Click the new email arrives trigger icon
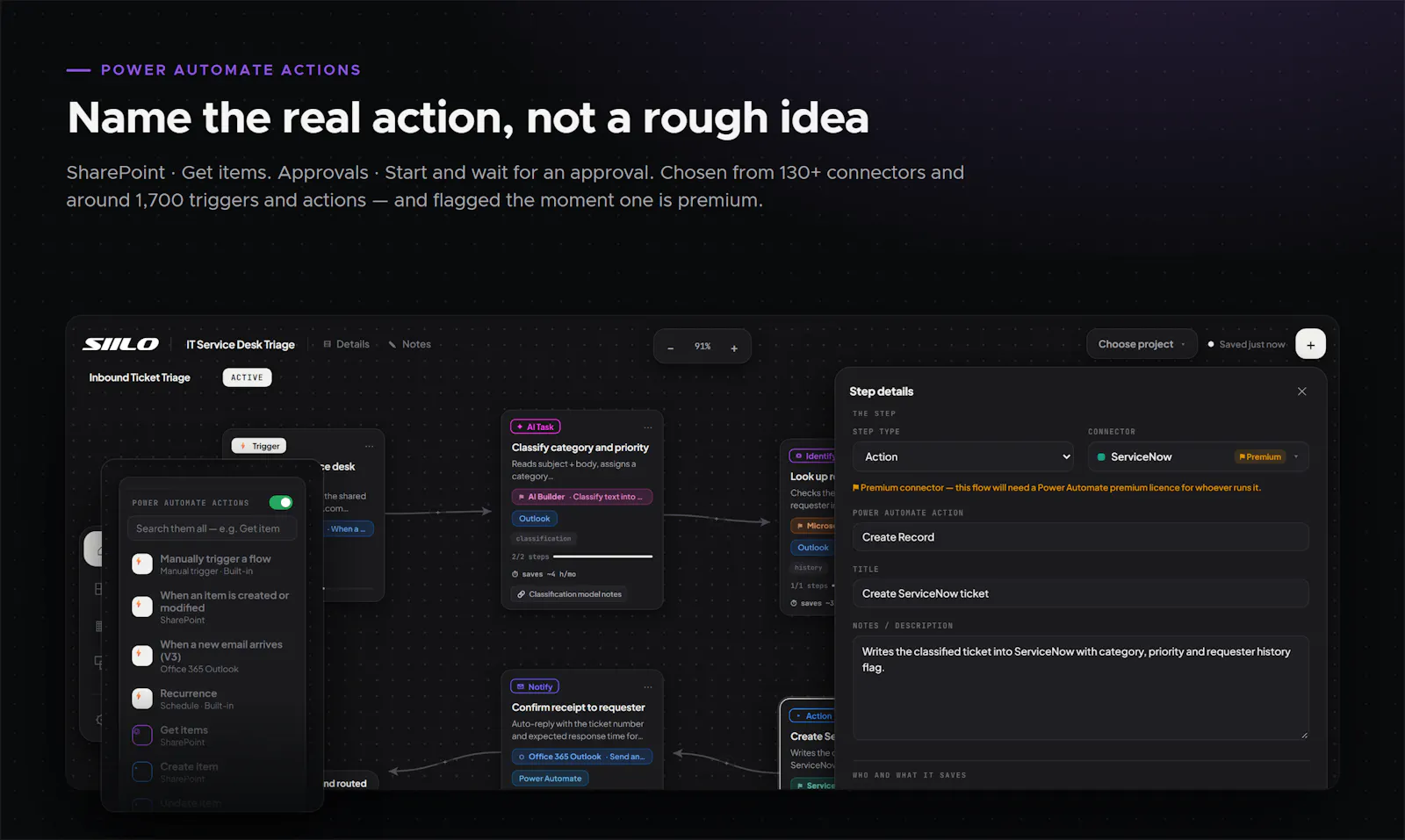The image size is (1405, 840). (142, 656)
